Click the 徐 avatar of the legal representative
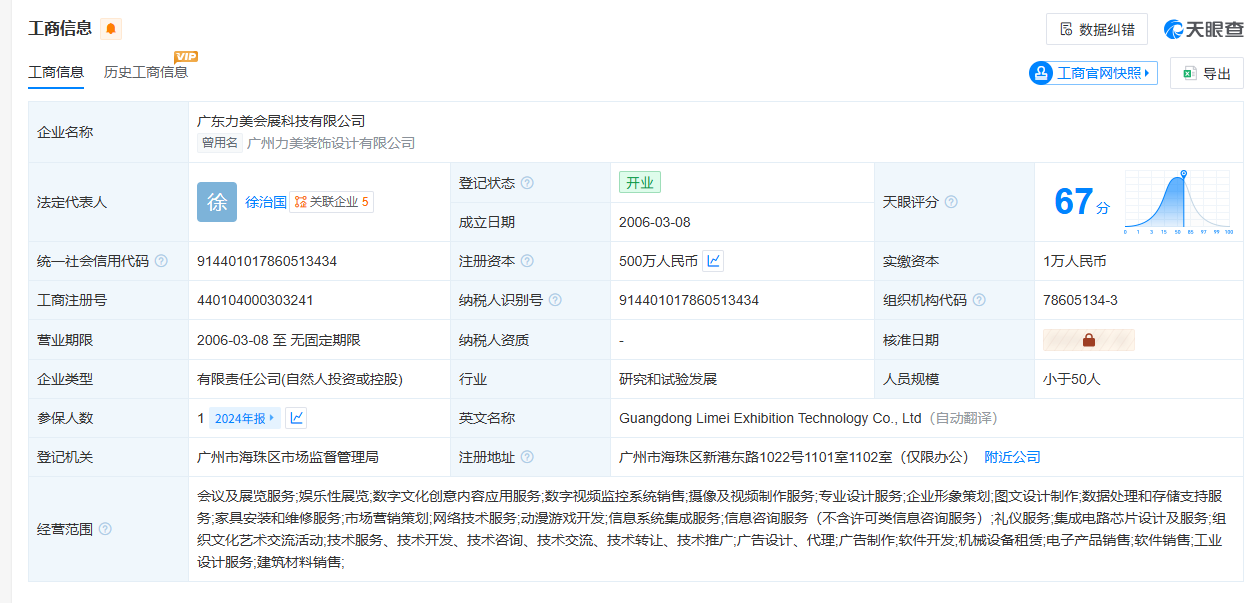Viewport: 1250px width, 603px height. click(x=217, y=202)
